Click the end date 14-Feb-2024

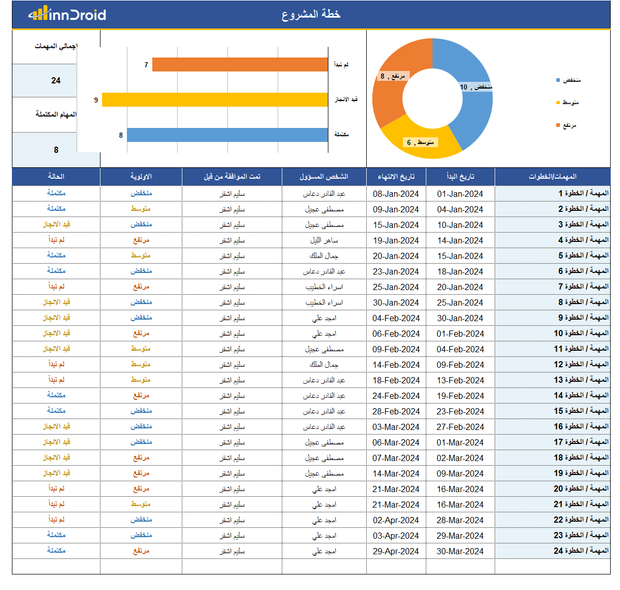396,365
